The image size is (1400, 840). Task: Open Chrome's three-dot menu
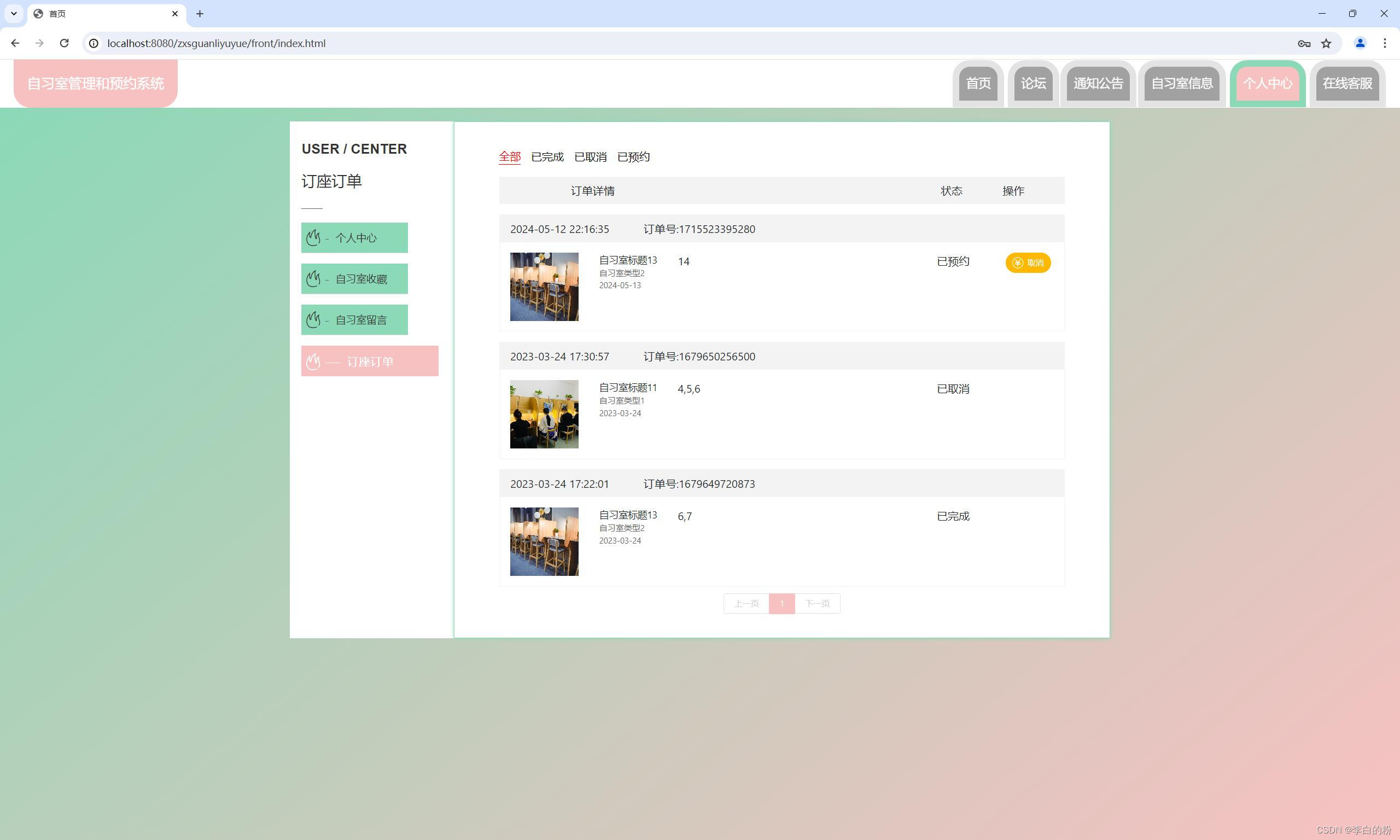(x=1385, y=43)
